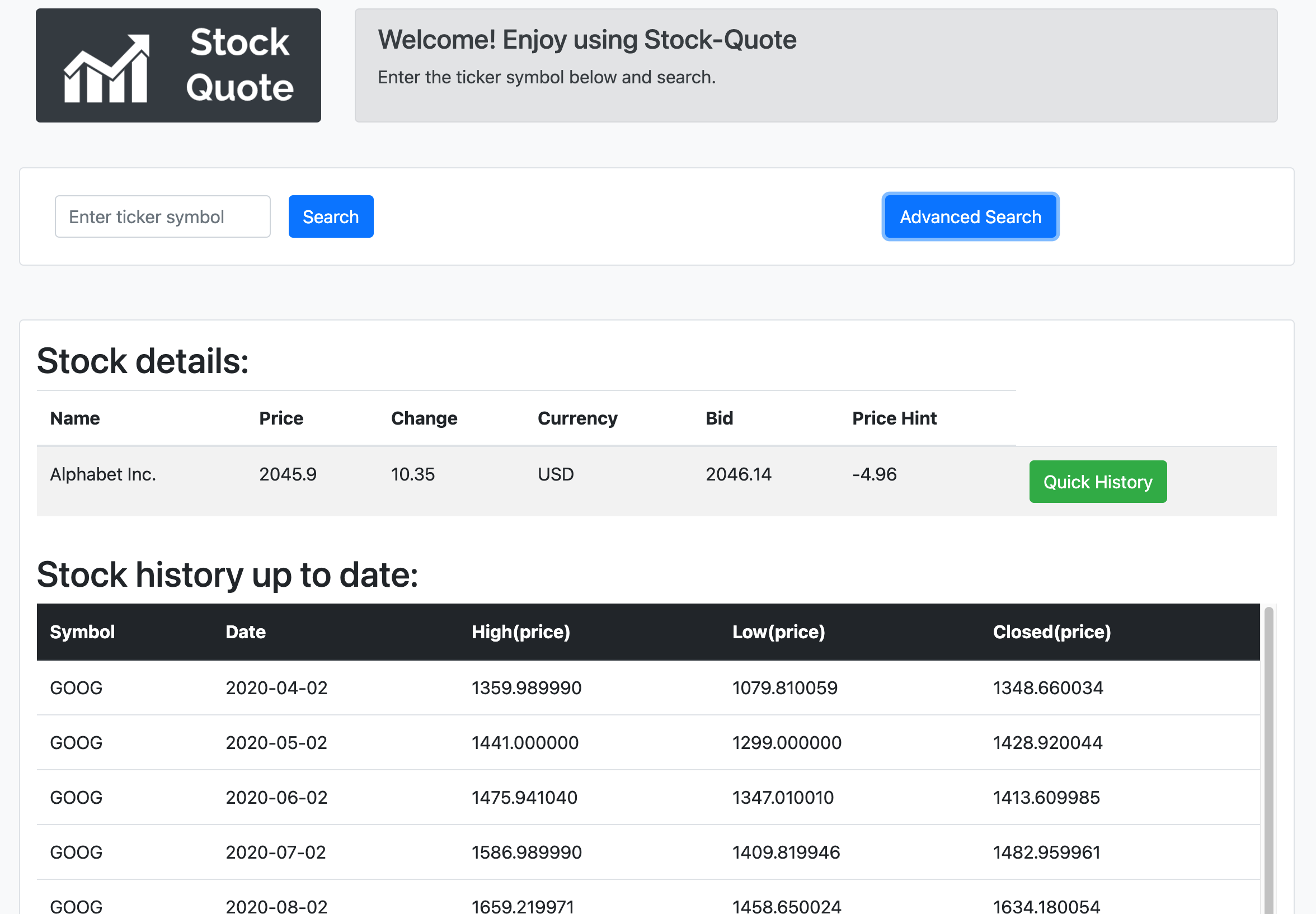Click the High(price) column header
Screen dimensions: 1316x914
[520, 632]
